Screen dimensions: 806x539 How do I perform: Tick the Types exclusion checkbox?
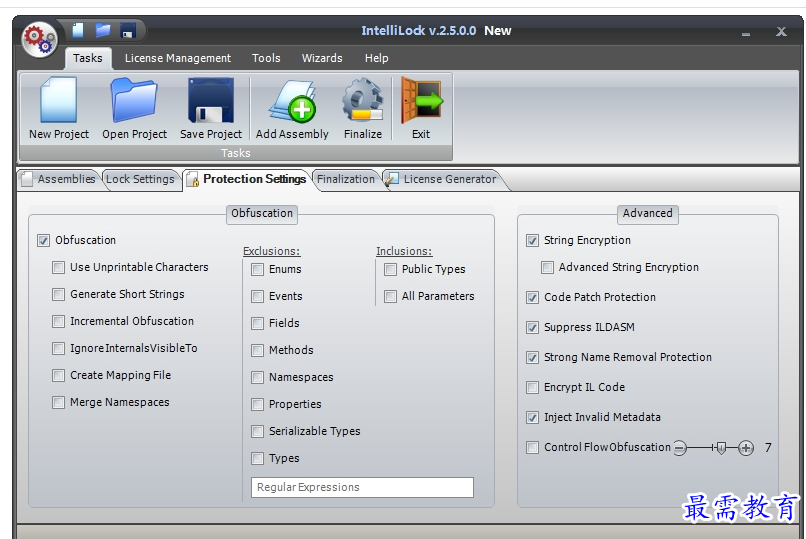coord(258,458)
